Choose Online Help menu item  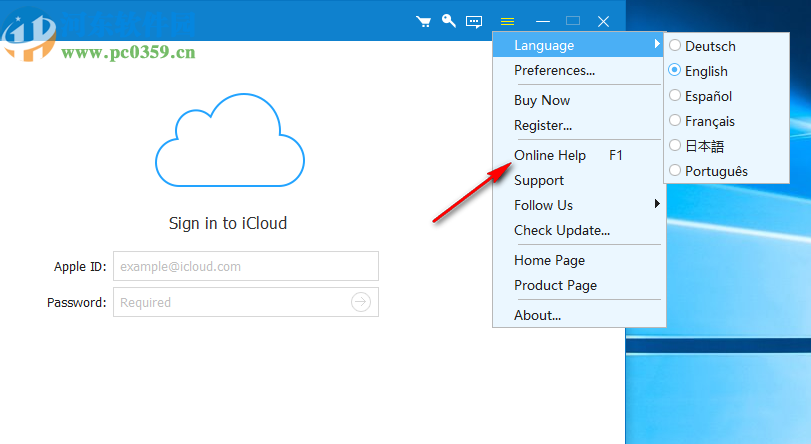pyautogui.click(x=550, y=155)
